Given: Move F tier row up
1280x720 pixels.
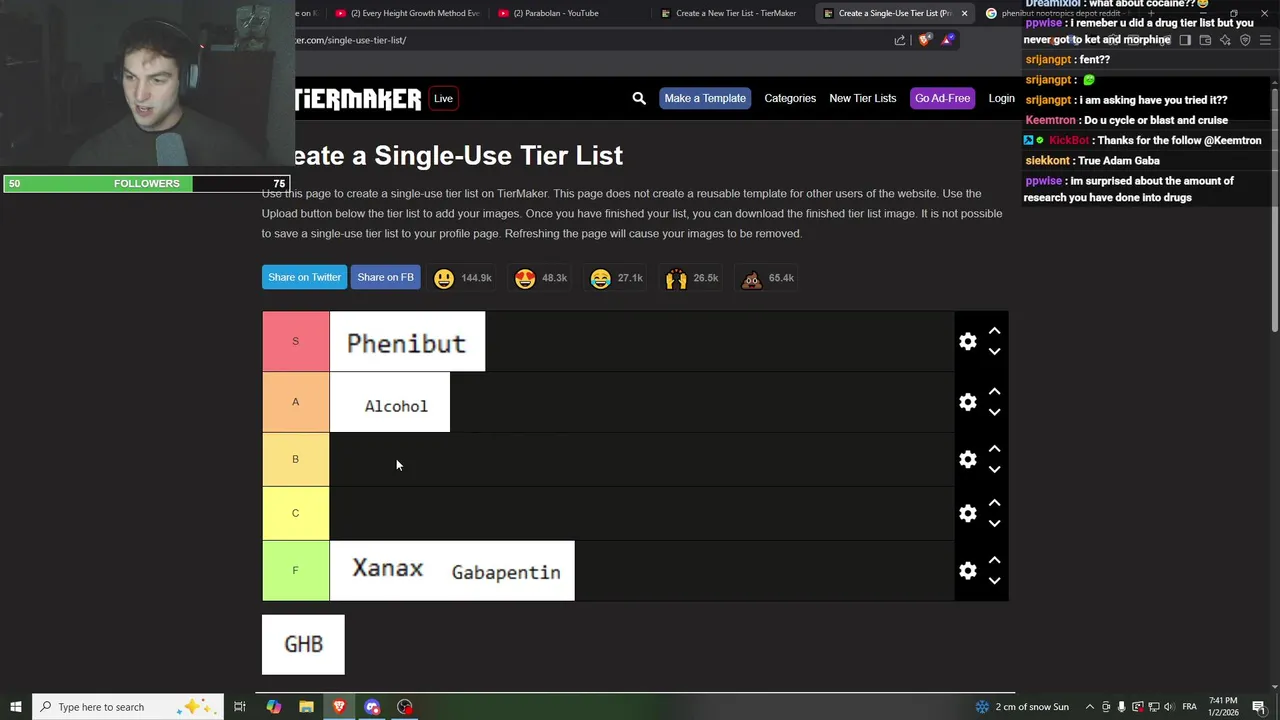Looking at the screenshot, I should [994, 560].
